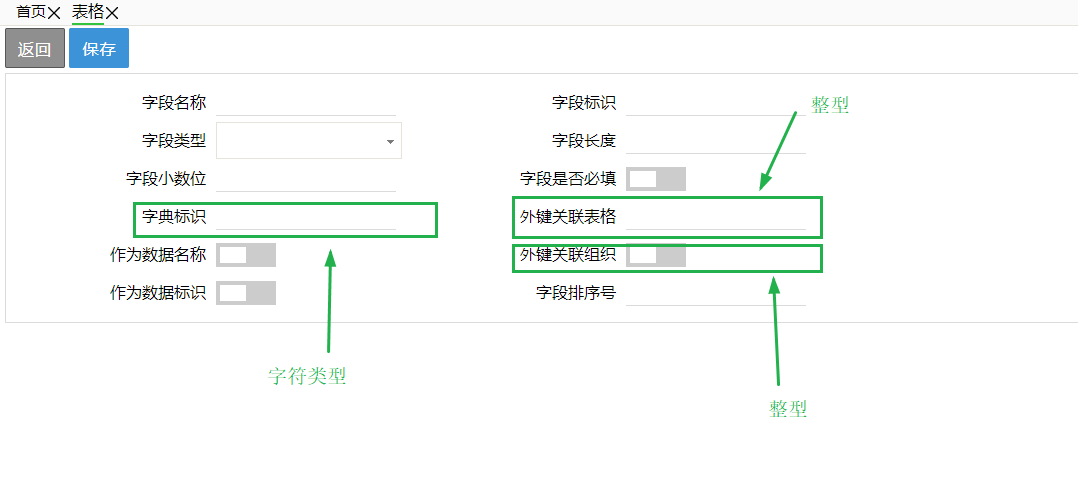Click the 字段小数位 input field
Image resolution: width=1078 pixels, height=493 pixels.
306,179
